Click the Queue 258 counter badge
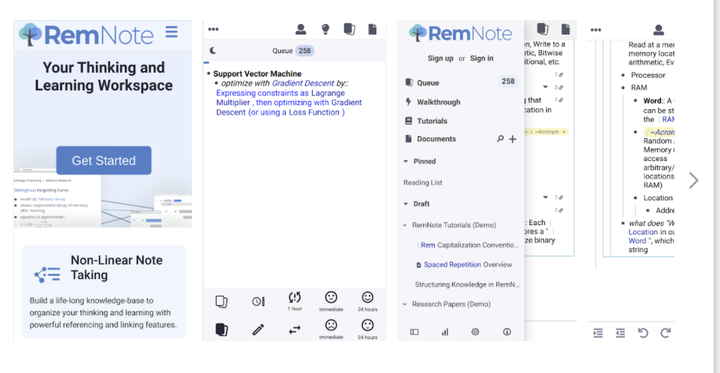The height and width of the screenshot is (373, 720). pyautogui.click(x=305, y=51)
